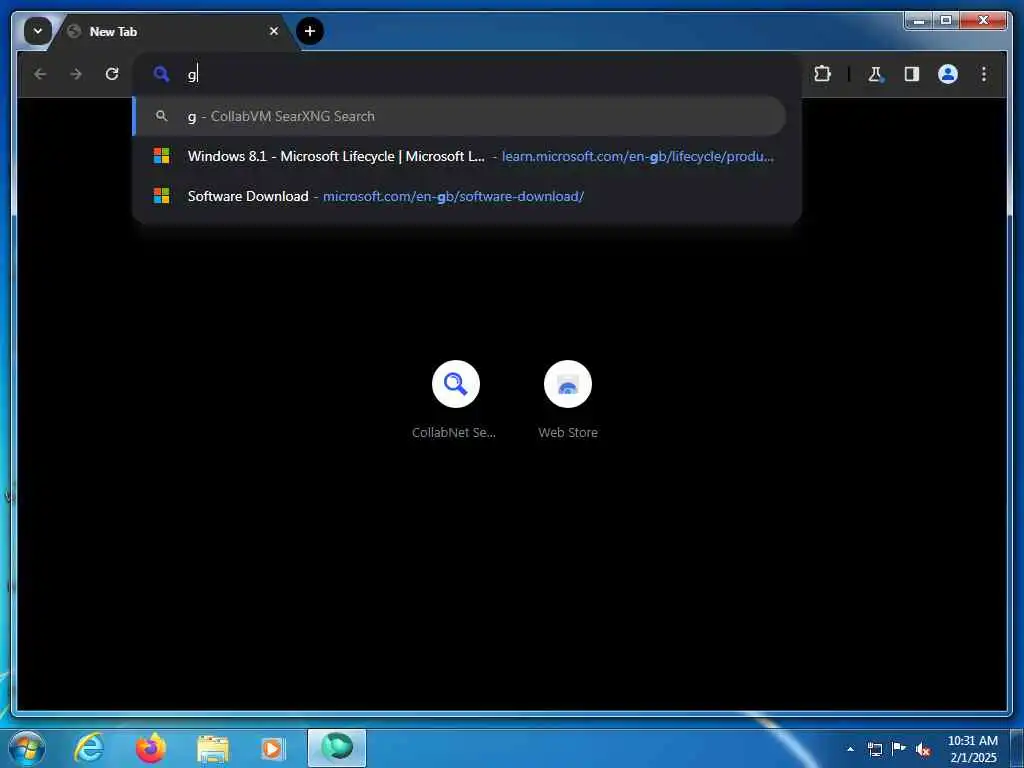Select the CollabVM SearXNG Search suggestion
The image size is (1024, 768).
459,116
